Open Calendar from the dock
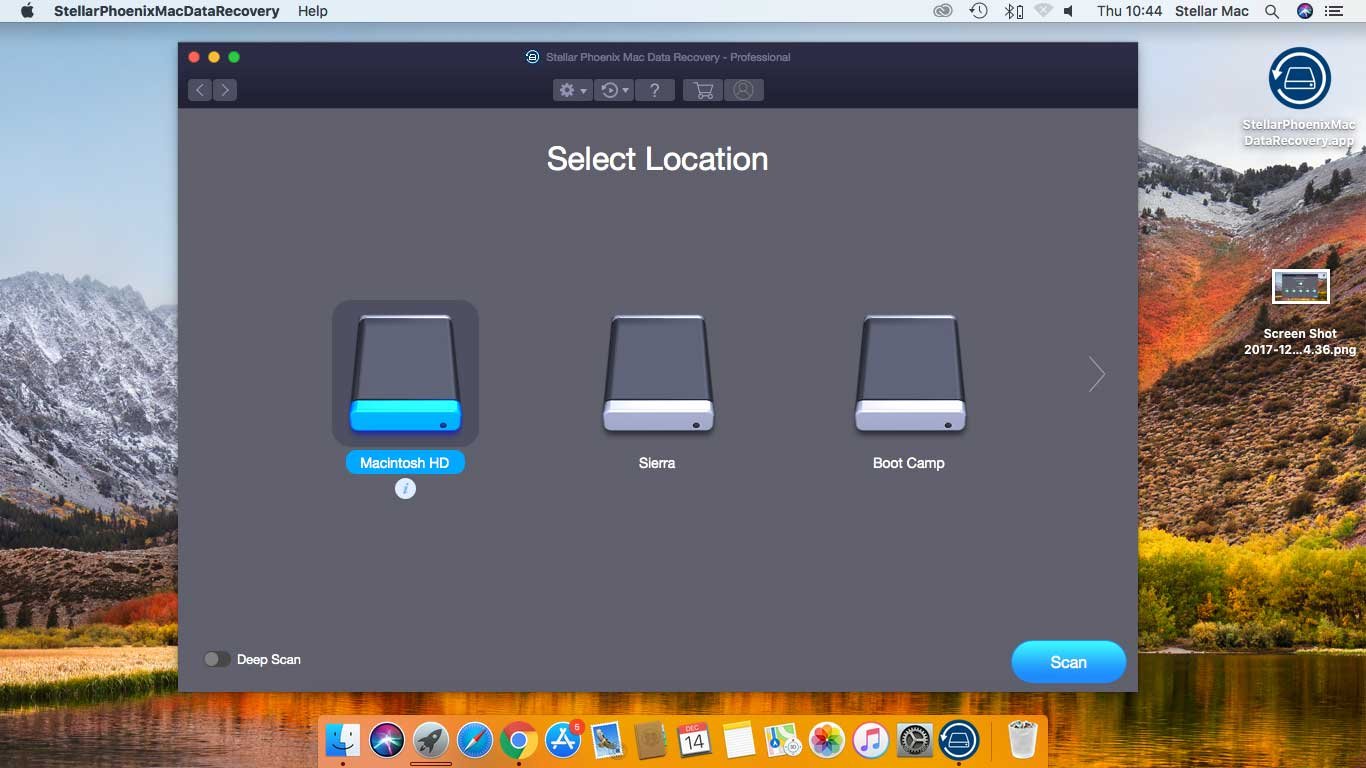Screen dimensions: 1366x768 (695, 740)
